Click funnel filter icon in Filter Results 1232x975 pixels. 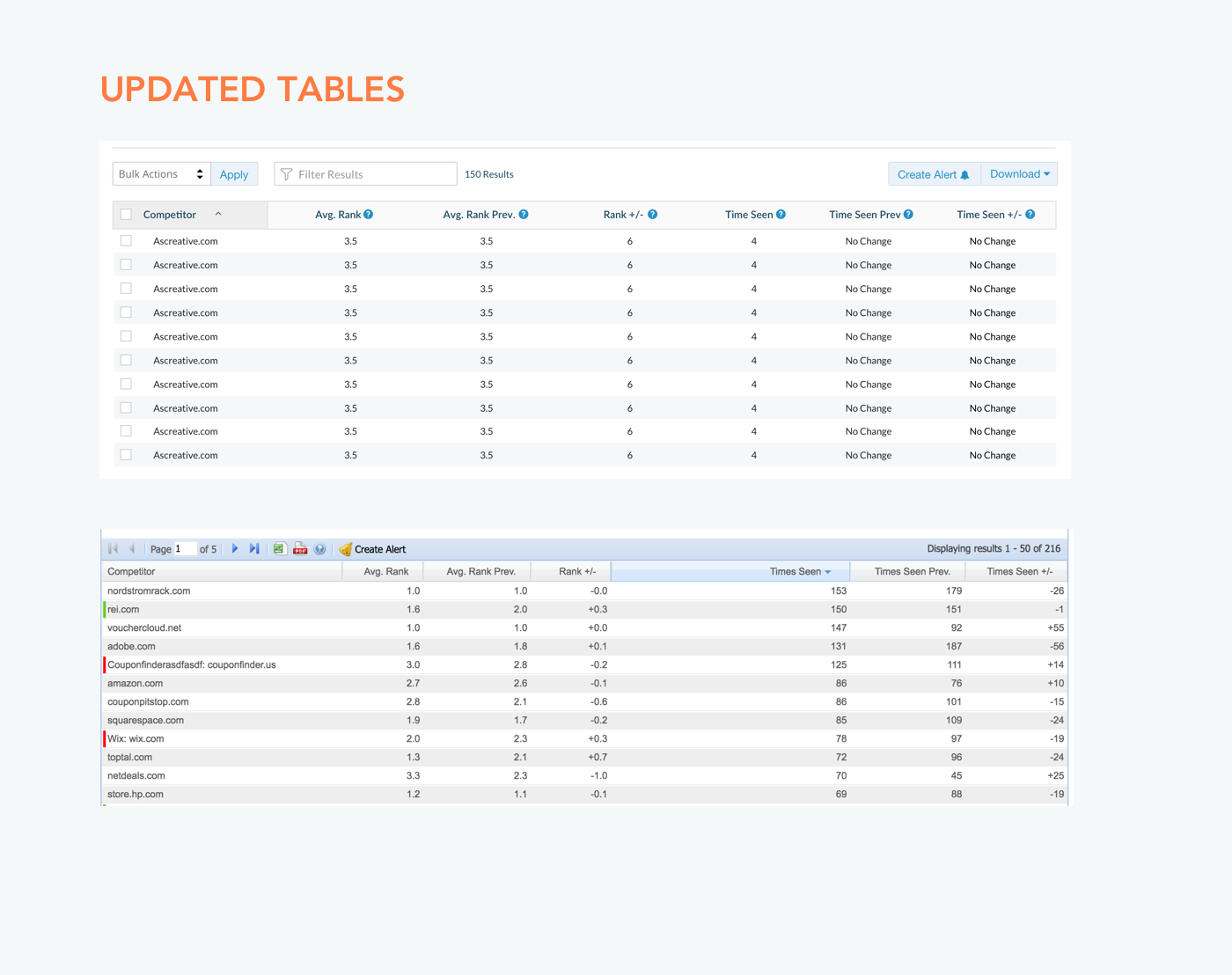286,174
